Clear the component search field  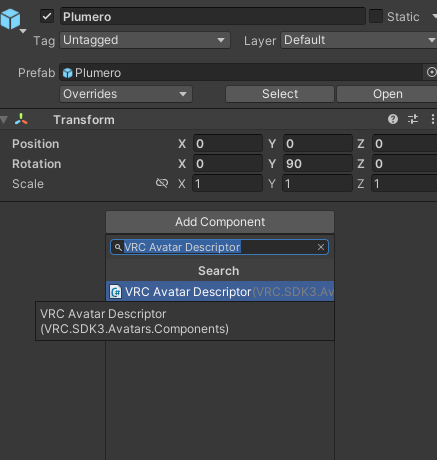coord(321,247)
